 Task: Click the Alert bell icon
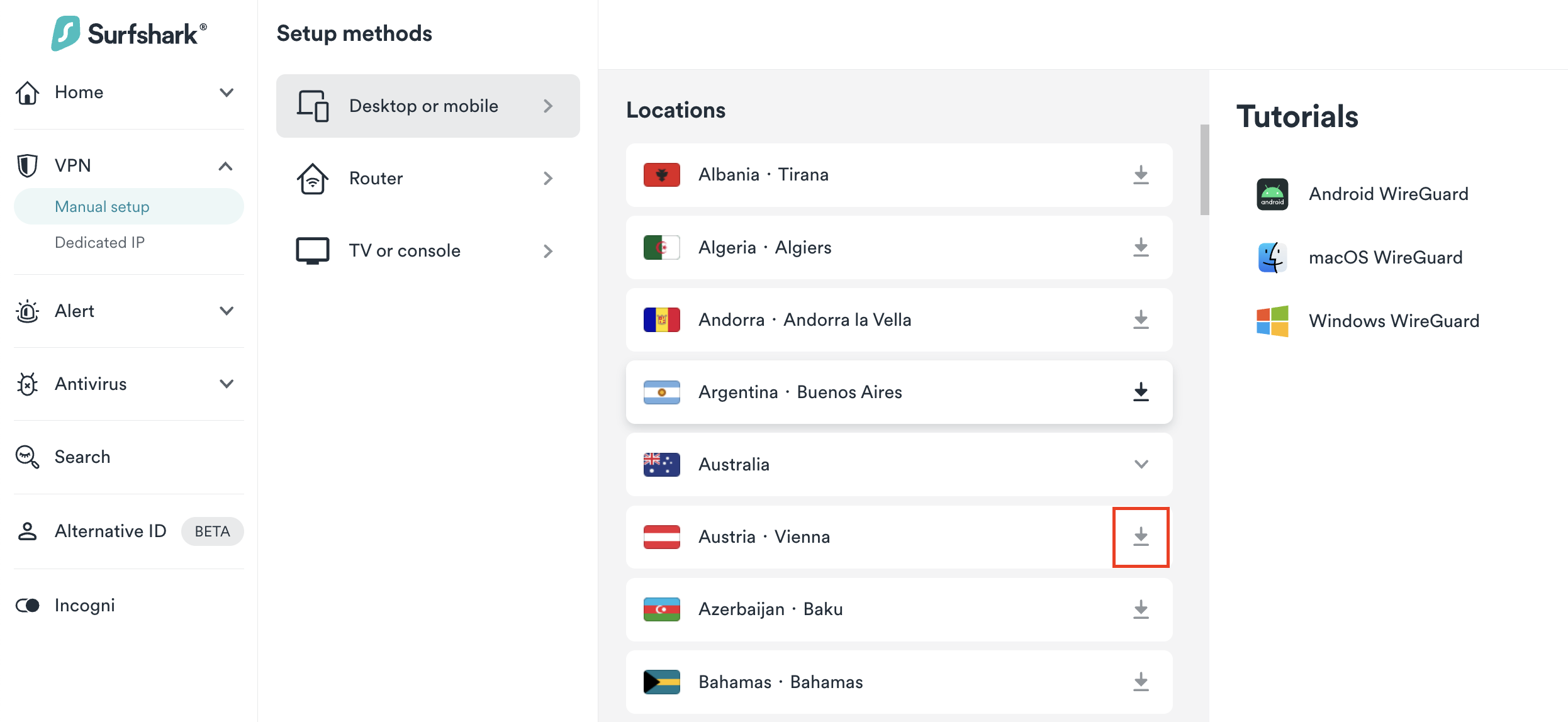coord(28,311)
